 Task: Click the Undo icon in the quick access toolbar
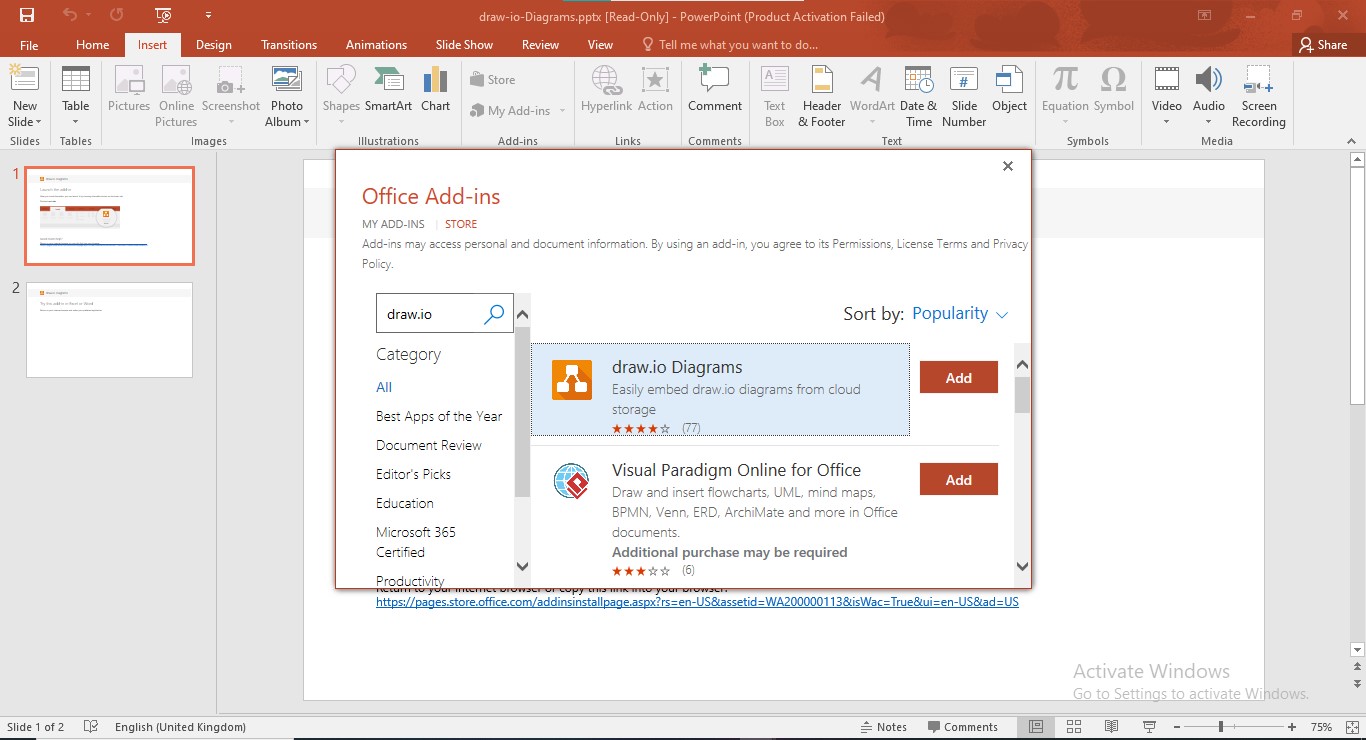point(69,15)
